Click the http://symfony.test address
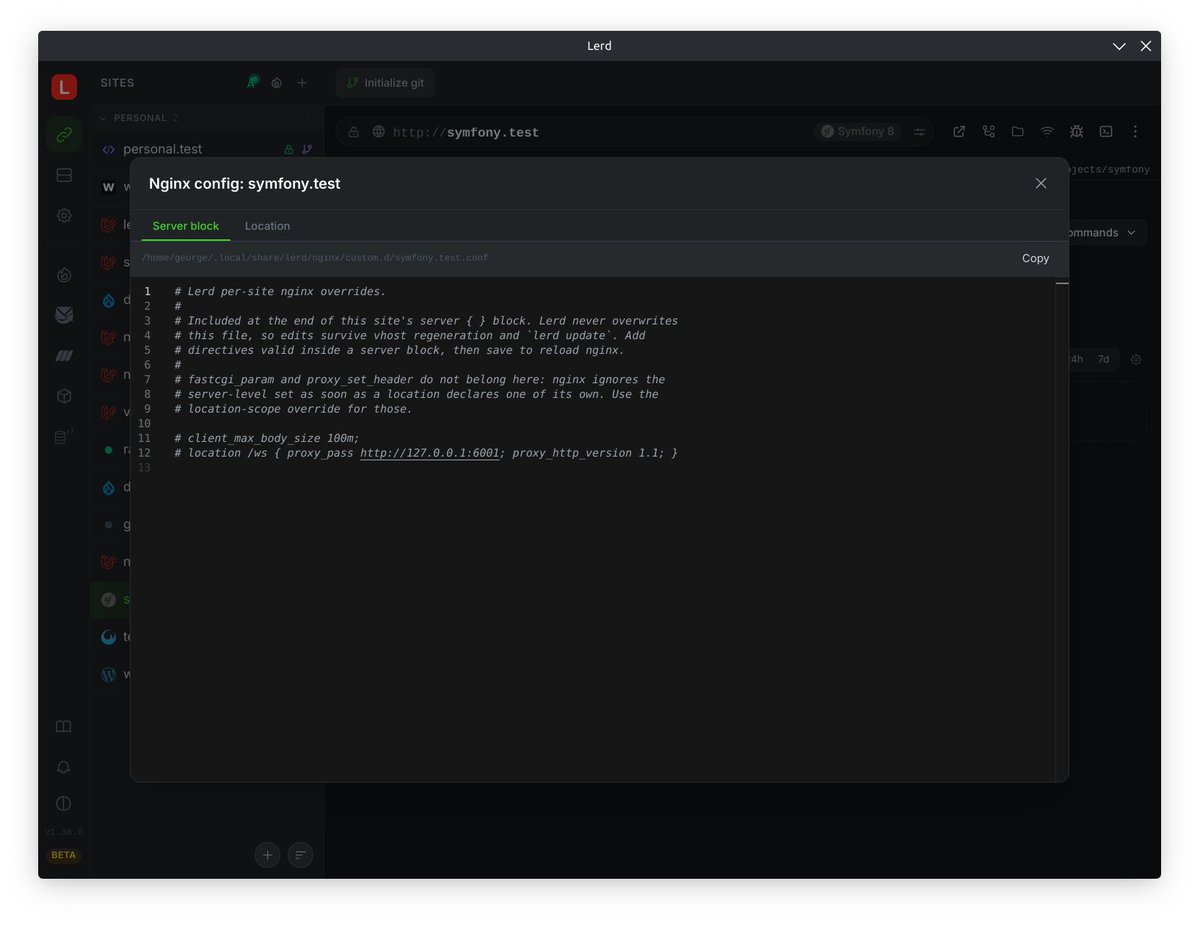The width and height of the screenshot is (1200, 925). point(466,132)
